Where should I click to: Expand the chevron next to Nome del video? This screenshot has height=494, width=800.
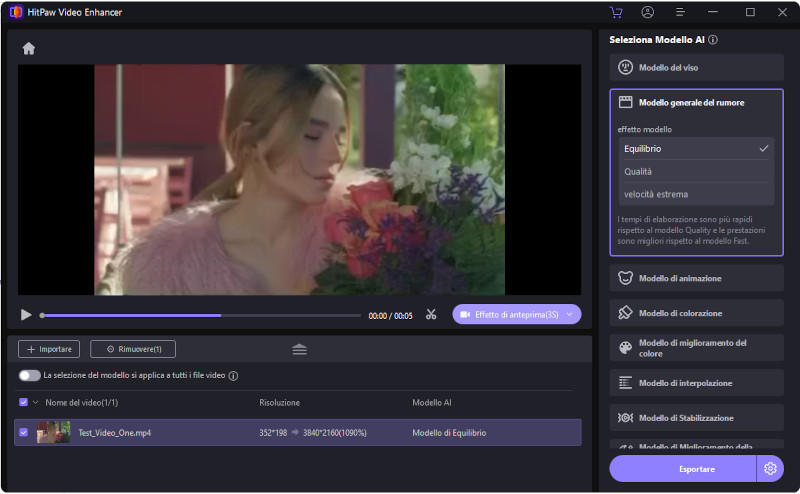coord(36,403)
